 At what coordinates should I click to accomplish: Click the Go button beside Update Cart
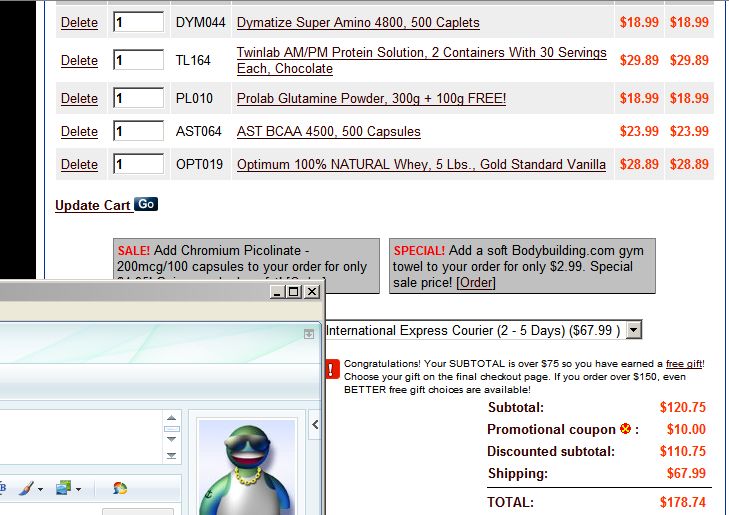pos(146,204)
